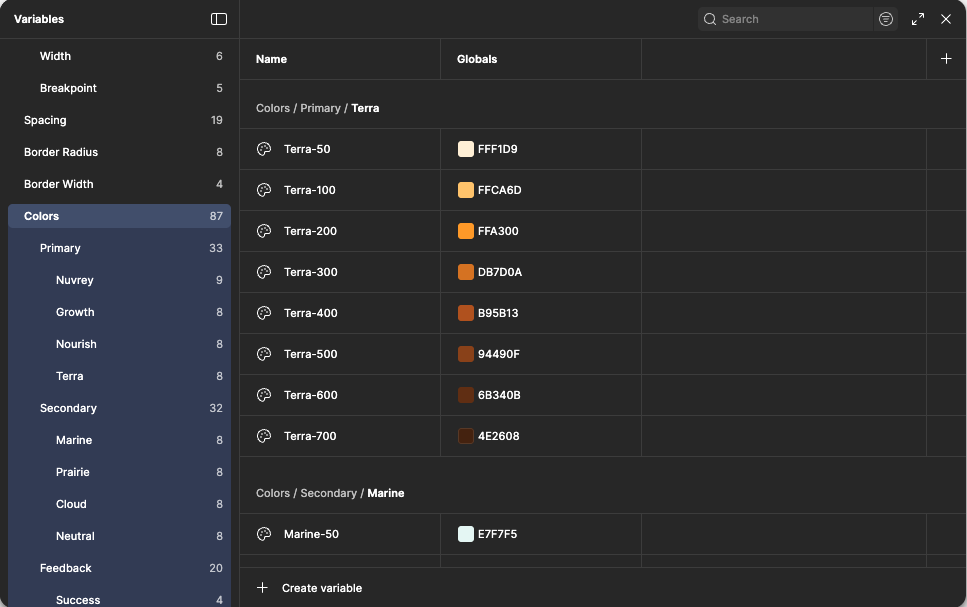Click the Marine-50 variable name
This screenshot has width=967, height=607.
click(x=311, y=534)
